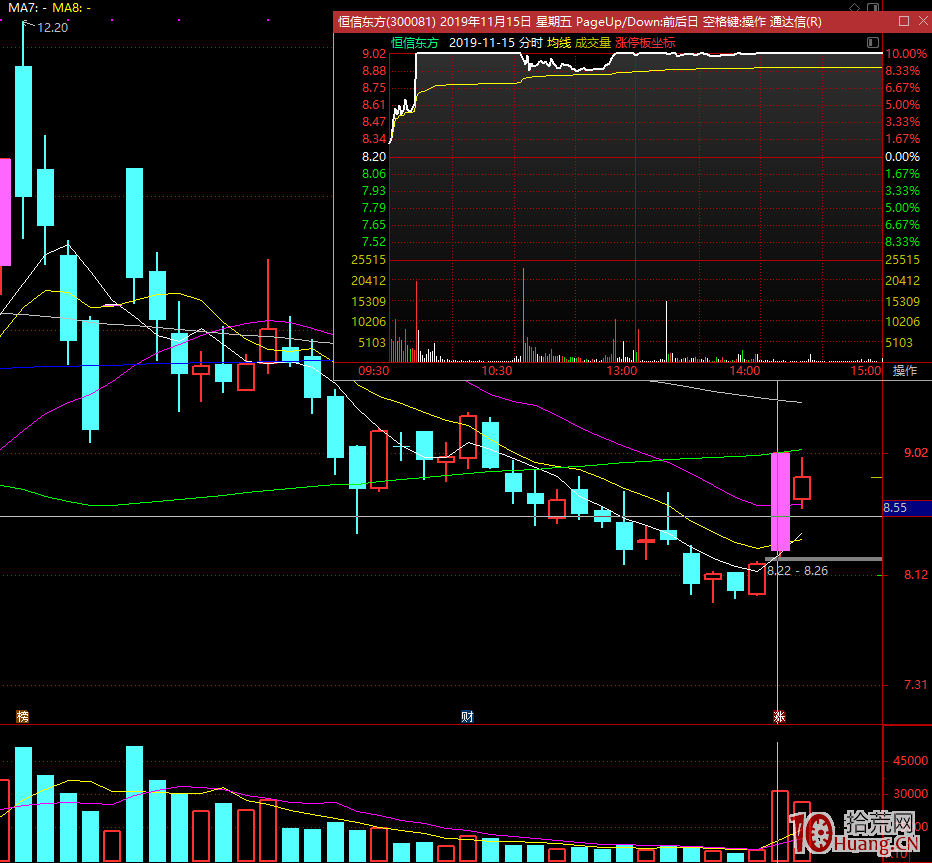This screenshot has width=932, height=863.
Task: Toggle the 均线 average line display
Action: click(558, 43)
